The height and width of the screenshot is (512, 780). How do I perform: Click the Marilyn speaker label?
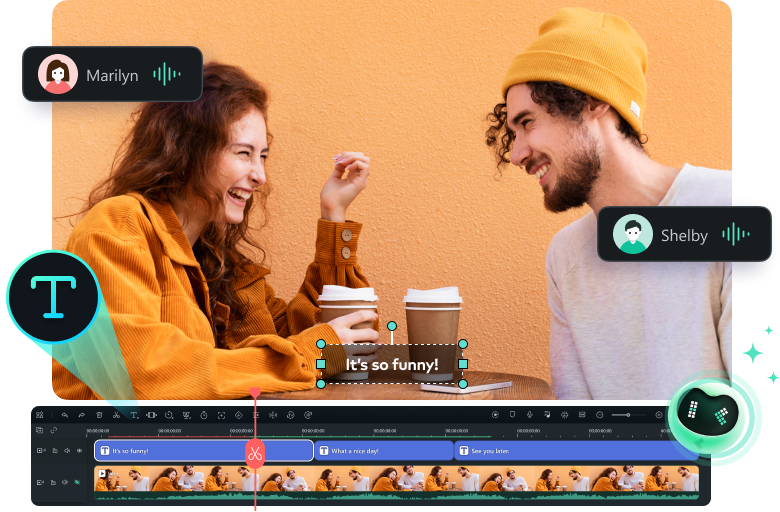112,74
